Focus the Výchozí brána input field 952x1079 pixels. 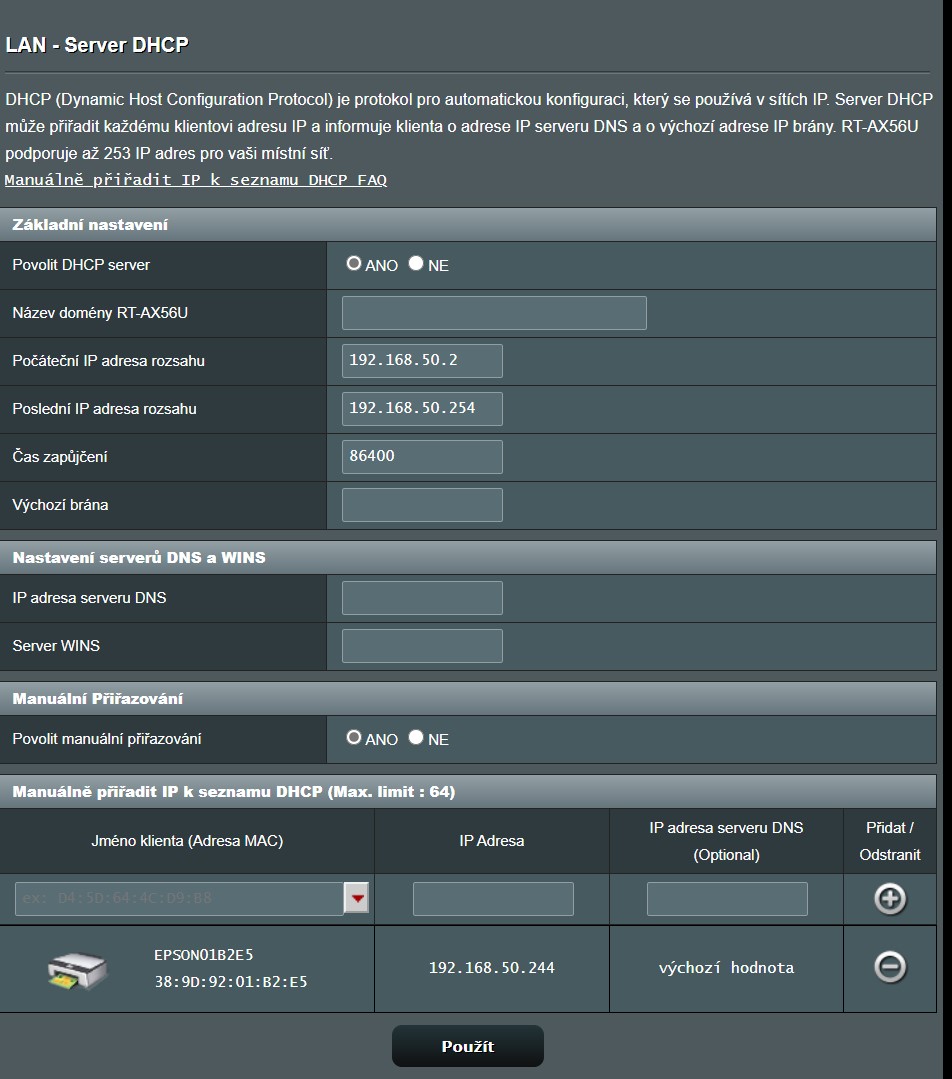(422, 505)
